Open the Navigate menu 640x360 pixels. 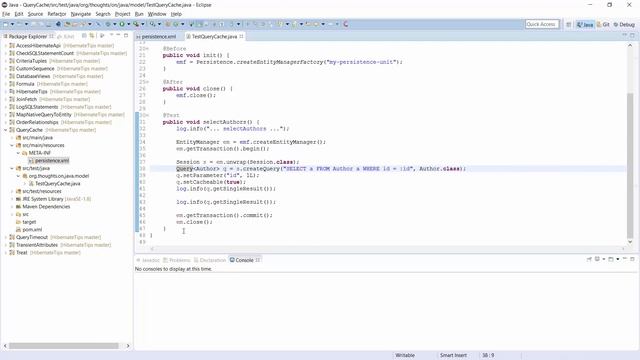pyautogui.click(x=81, y=14)
